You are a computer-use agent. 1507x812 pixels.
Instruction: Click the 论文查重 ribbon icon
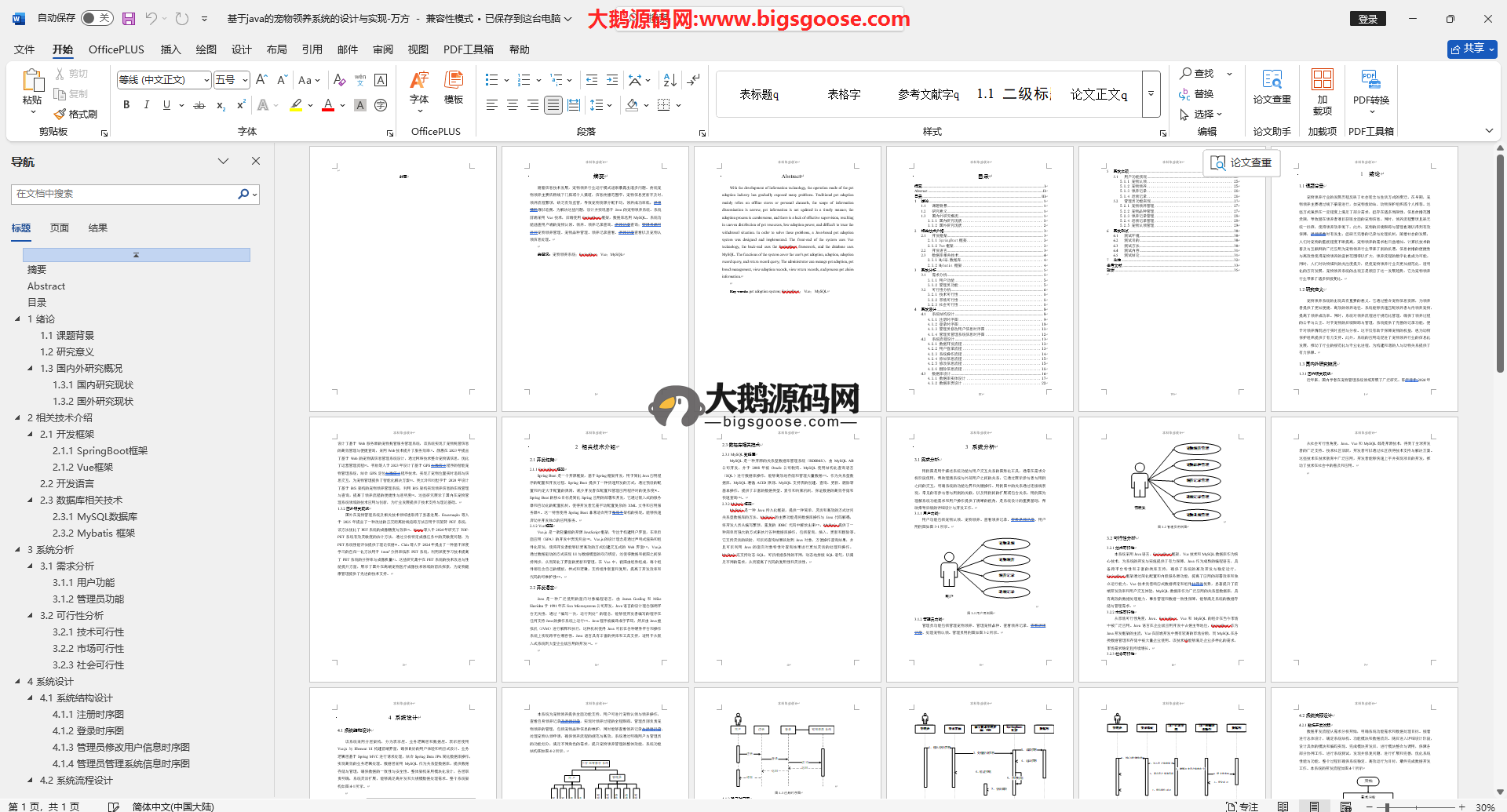1272,88
